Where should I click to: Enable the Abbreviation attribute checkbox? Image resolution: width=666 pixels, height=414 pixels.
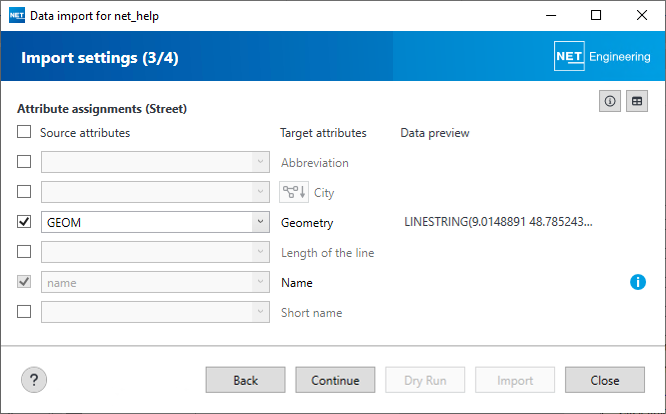coord(24,162)
